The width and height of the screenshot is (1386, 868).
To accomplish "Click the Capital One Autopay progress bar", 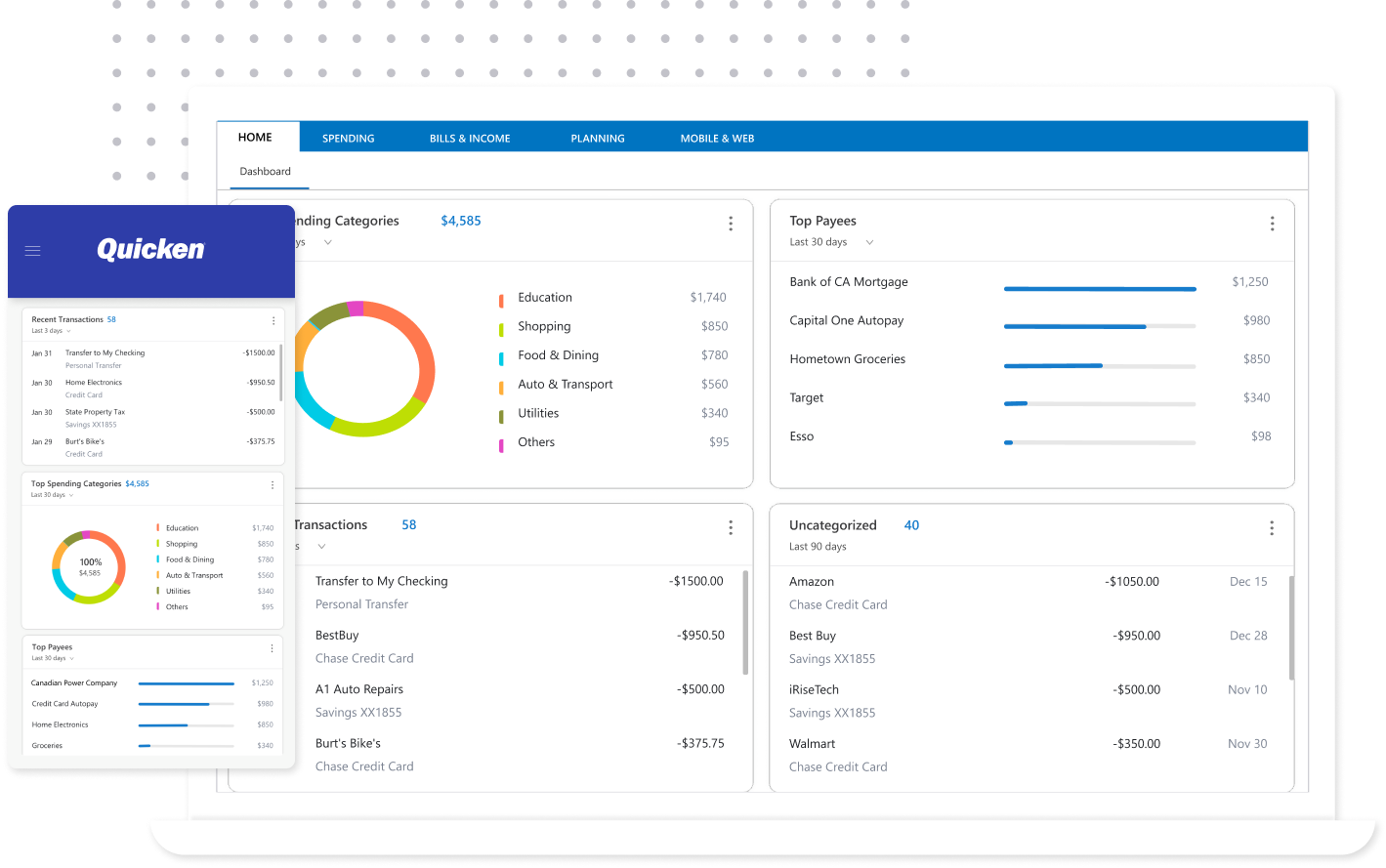I will click(1100, 327).
